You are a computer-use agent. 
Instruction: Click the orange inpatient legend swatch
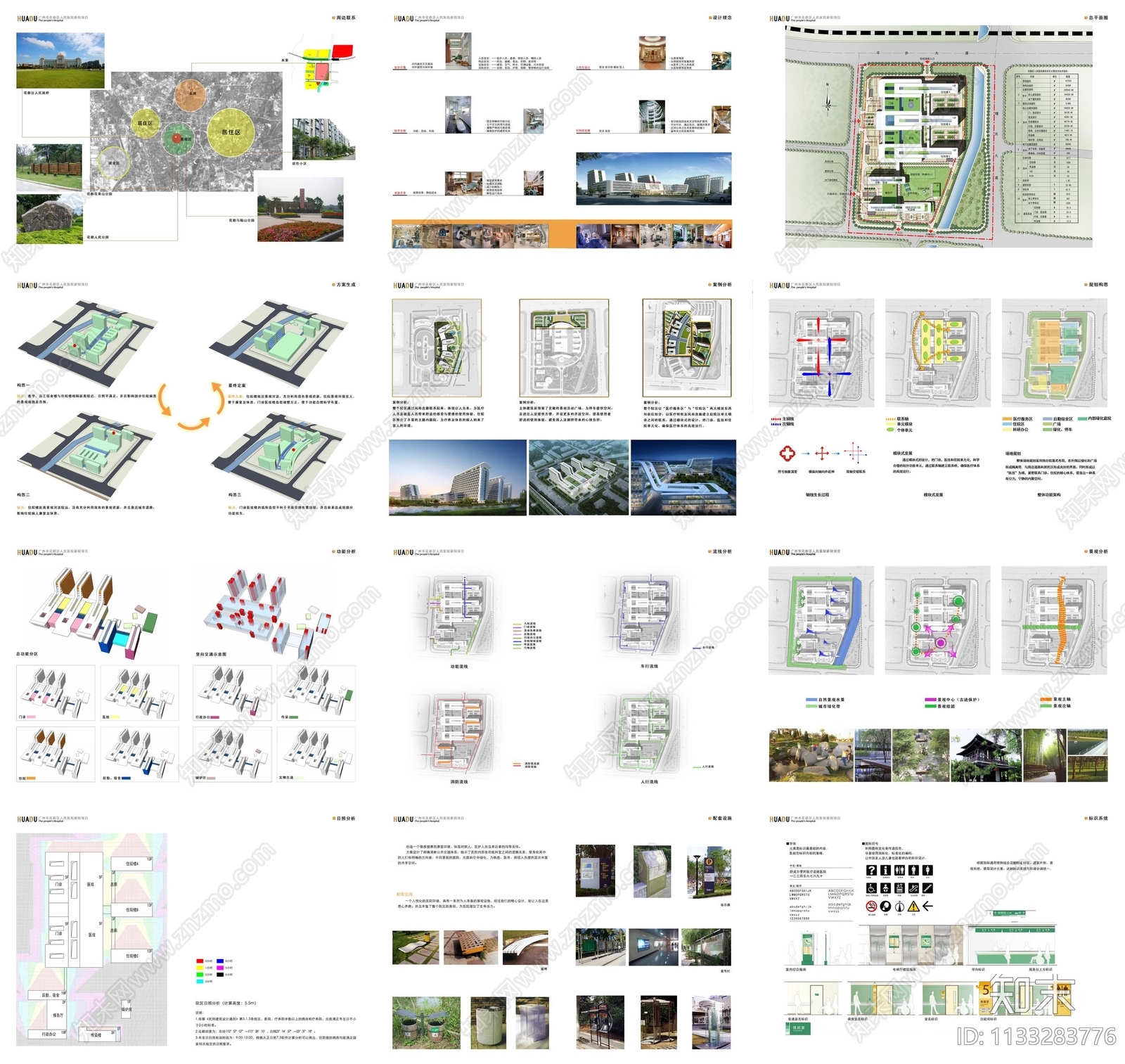click(x=31, y=778)
